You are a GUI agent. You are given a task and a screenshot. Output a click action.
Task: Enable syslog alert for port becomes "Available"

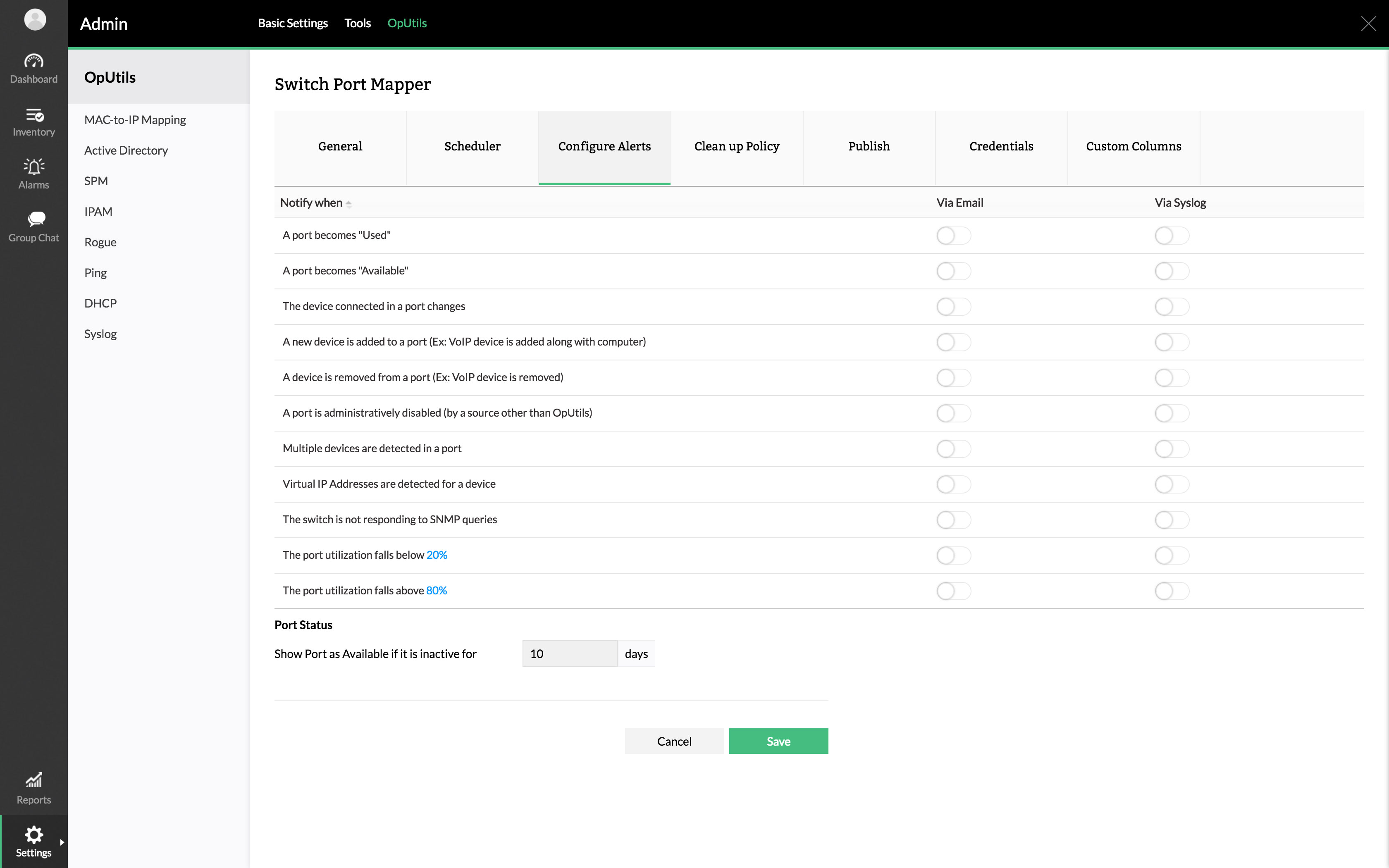1172,271
